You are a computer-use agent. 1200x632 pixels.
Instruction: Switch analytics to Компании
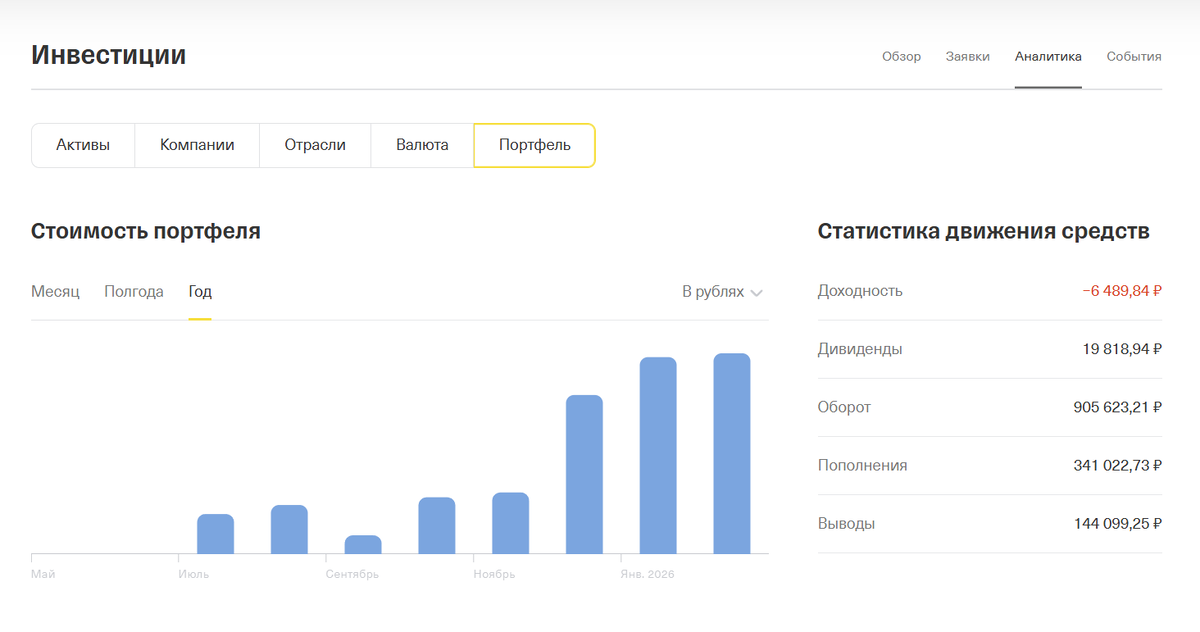[197, 145]
